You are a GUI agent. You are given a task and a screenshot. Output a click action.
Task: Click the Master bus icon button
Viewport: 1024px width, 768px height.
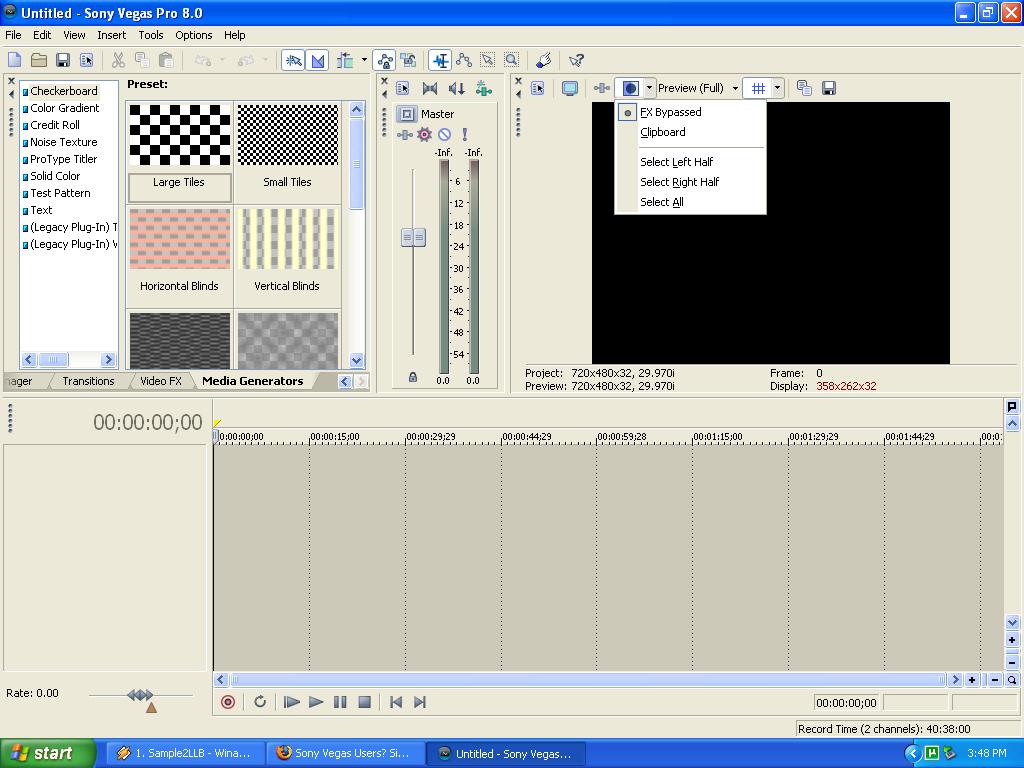click(x=407, y=114)
